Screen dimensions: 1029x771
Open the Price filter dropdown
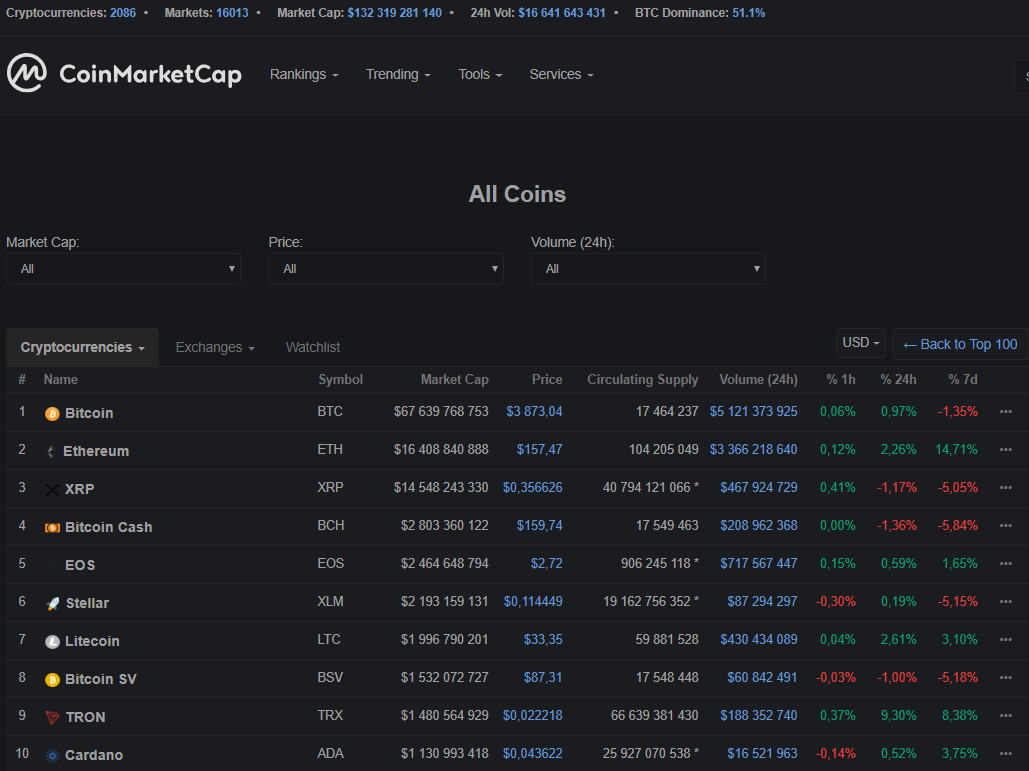pos(385,269)
